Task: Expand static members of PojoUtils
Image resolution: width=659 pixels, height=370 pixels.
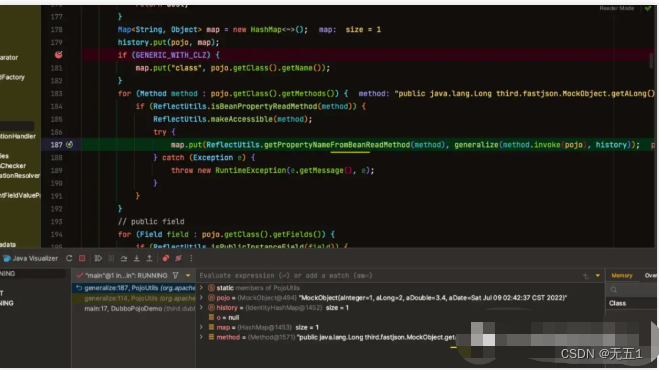Action: pos(201,288)
